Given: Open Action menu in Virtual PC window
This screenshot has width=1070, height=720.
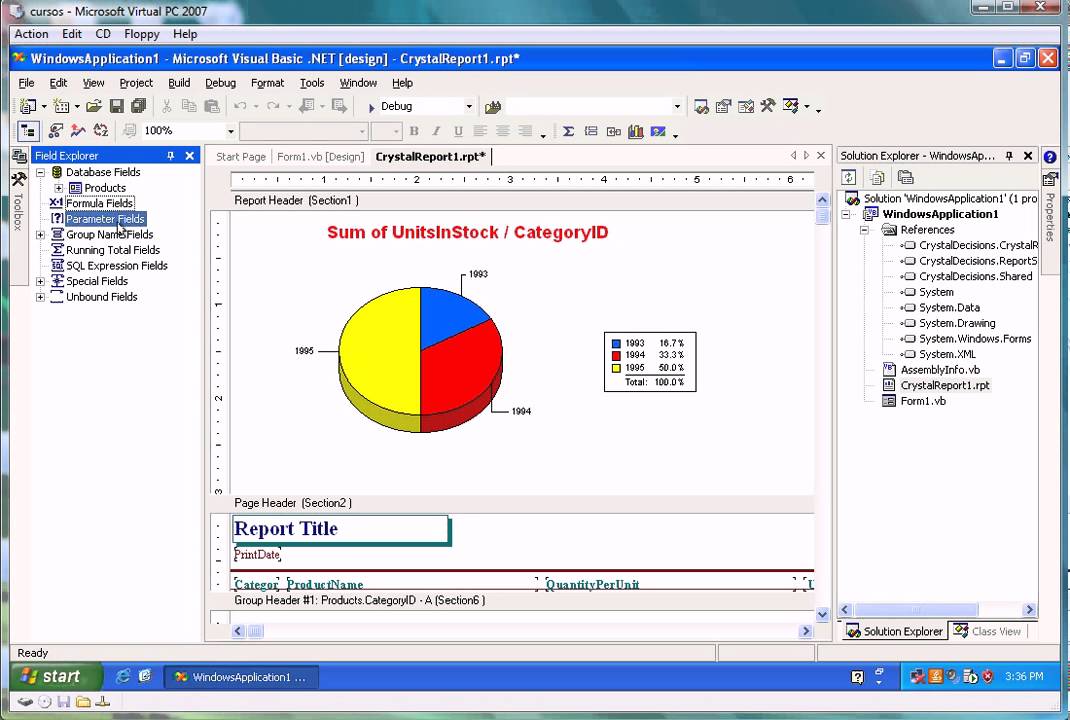Looking at the screenshot, I should pos(31,33).
